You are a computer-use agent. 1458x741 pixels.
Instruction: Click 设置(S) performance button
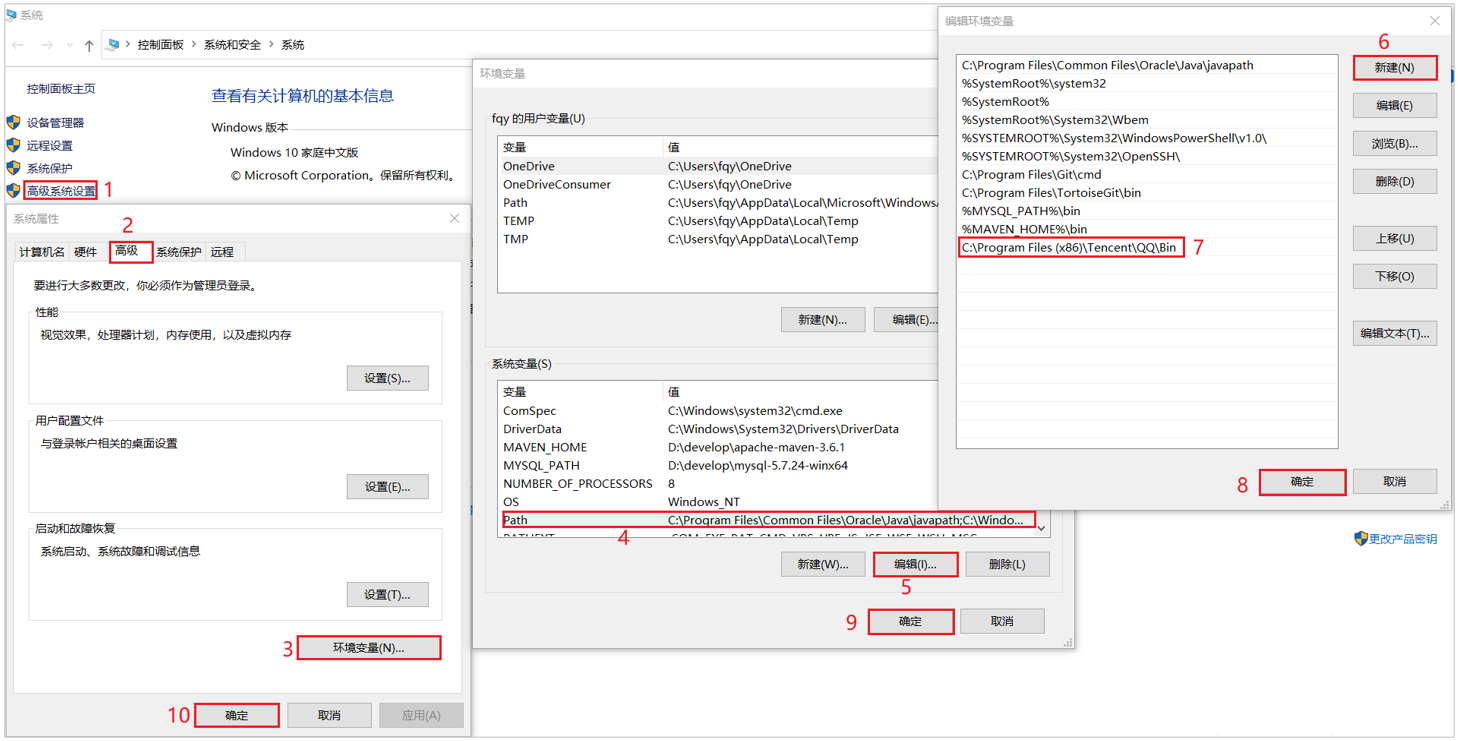[x=387, y=378]
